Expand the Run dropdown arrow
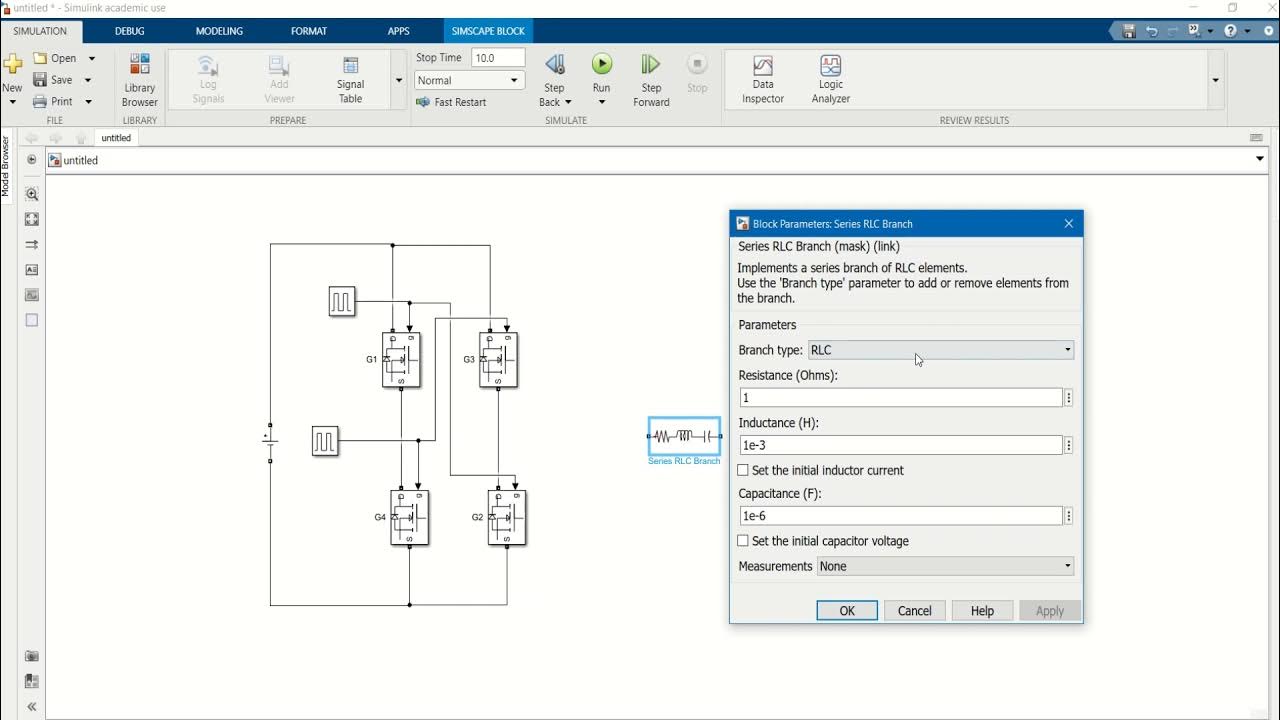The image size is (1280, 720). coord(601,102)
